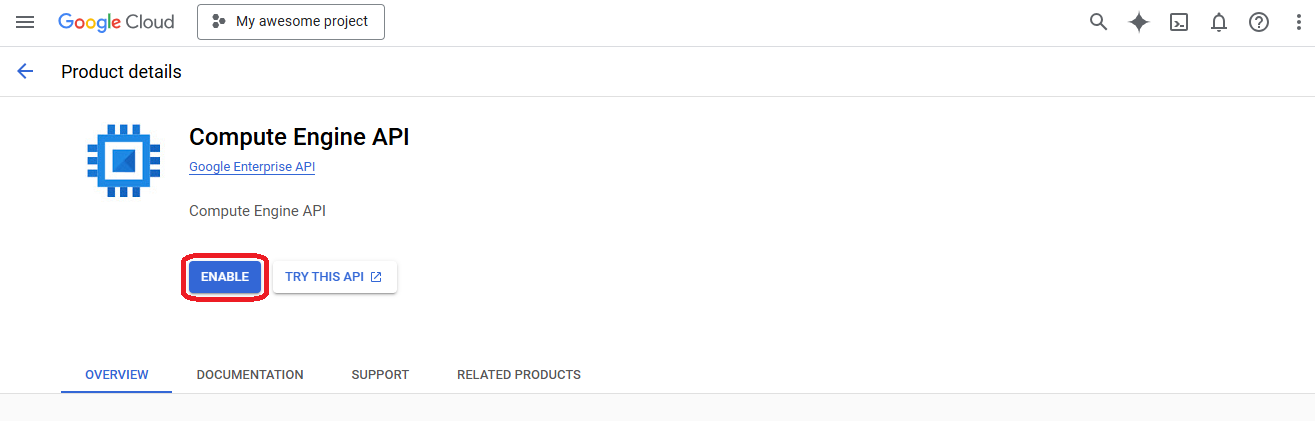This screenshot has height=421, width=1315.
Task: Open the search magnifier icon
Action: (1098, 22)
